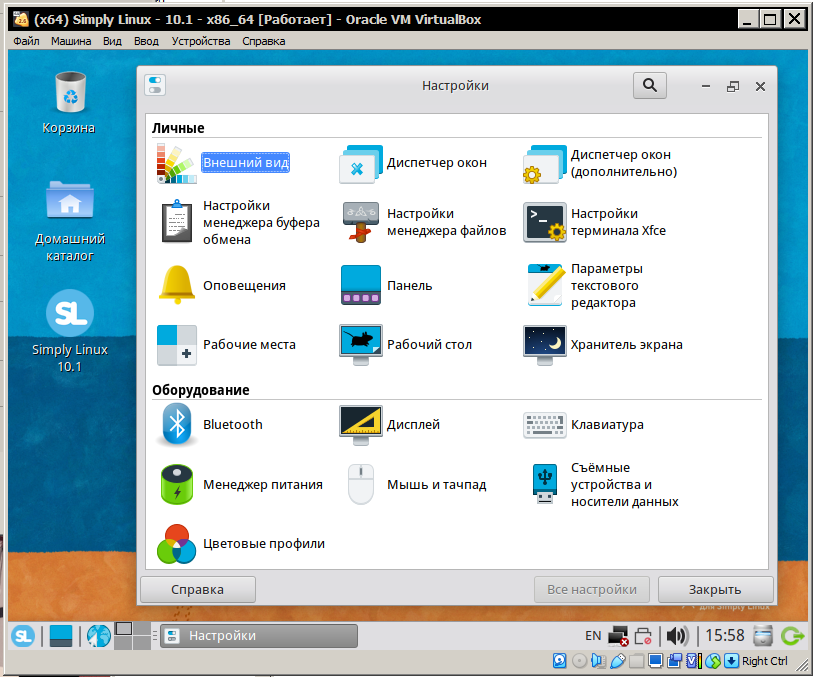
Task: Open Рабочие места workspaces icon
Action: tap(177, 345)
